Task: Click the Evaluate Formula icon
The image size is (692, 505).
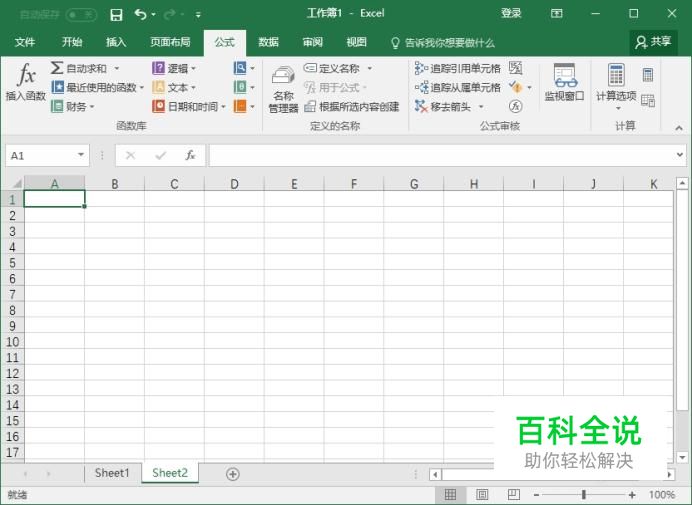Action: point(515,106)
